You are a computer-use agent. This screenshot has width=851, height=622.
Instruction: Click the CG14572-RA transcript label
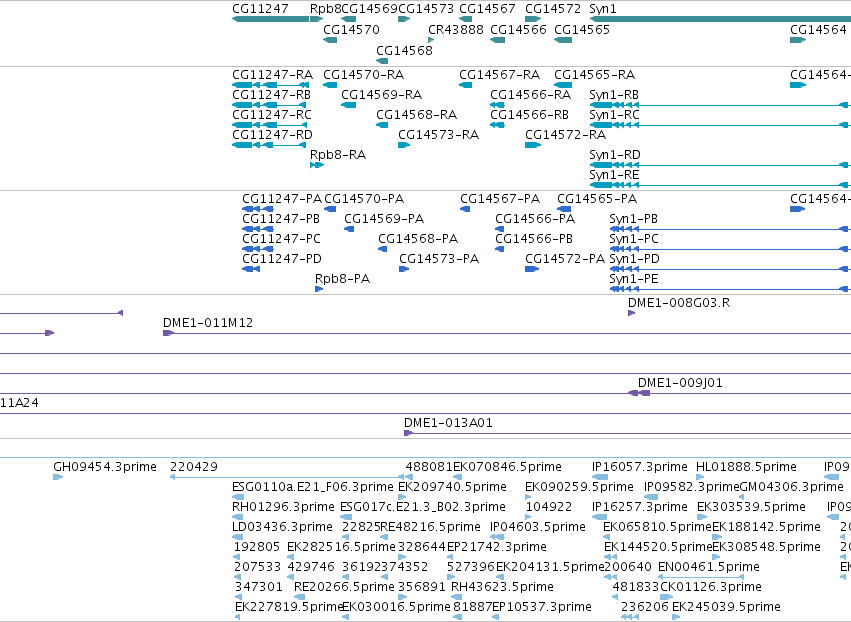[x=566, y=135]
